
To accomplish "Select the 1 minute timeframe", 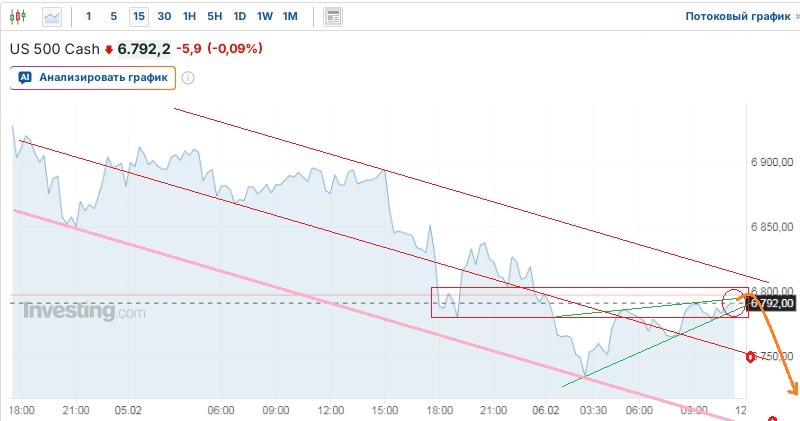I will [89, 17].
